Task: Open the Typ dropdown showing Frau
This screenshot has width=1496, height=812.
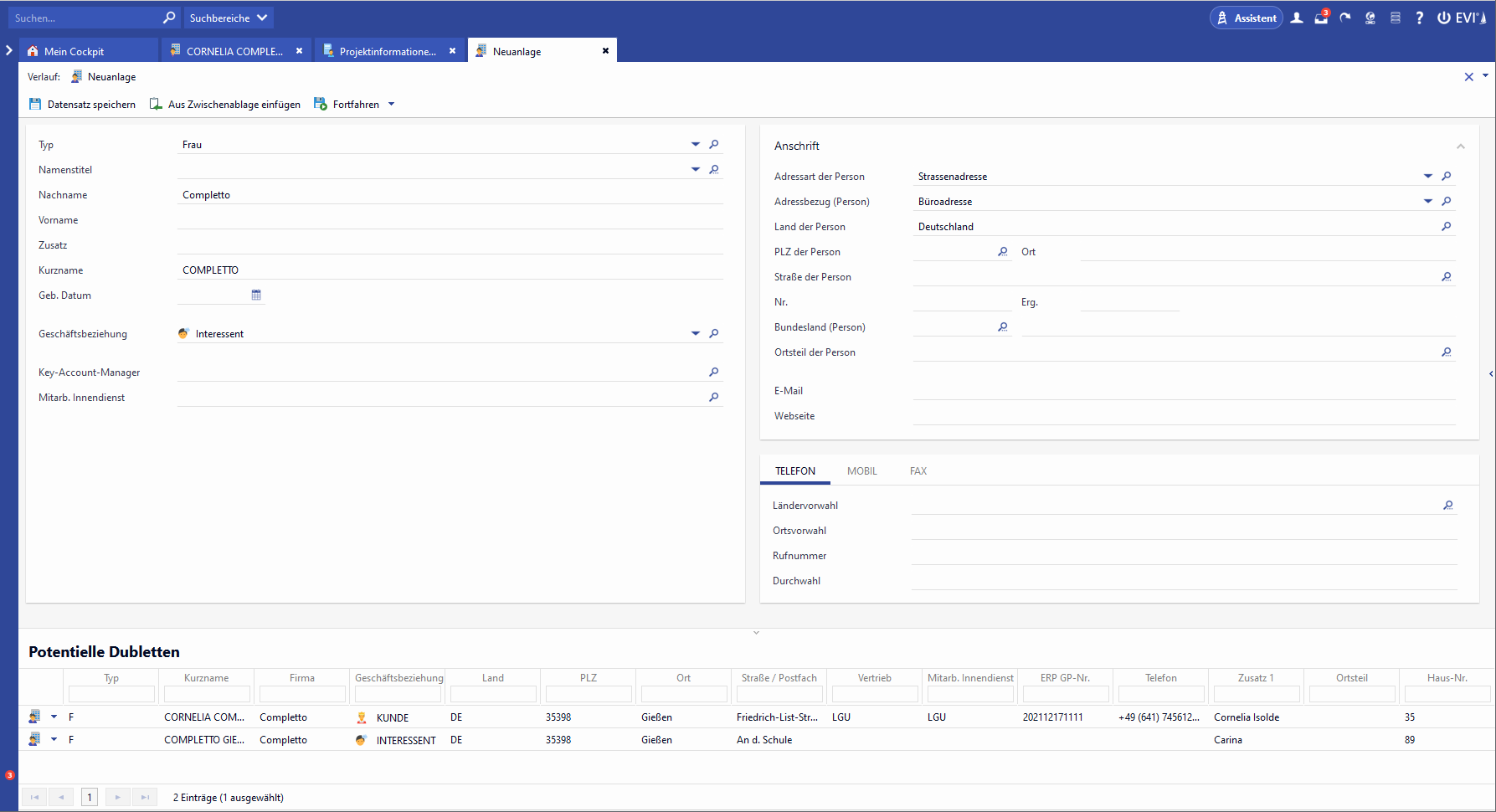Action: (695, 145)
